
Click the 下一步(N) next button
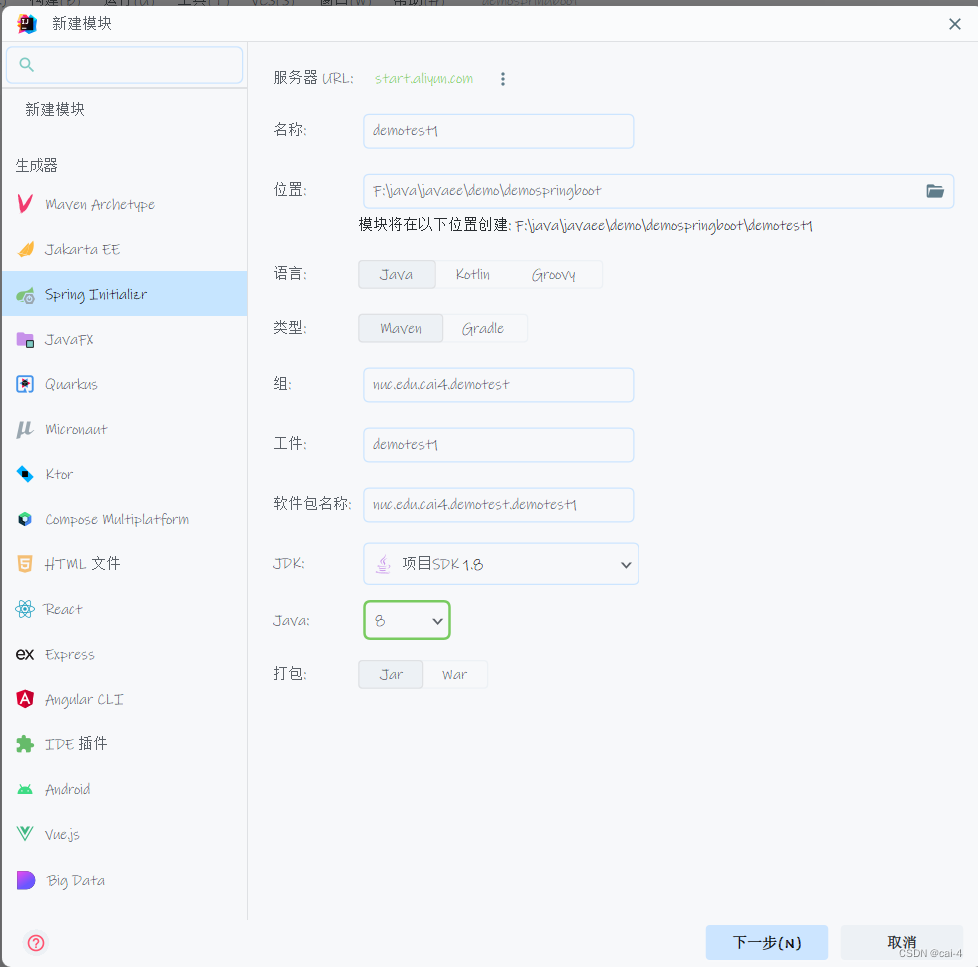[x=767, y=942]
